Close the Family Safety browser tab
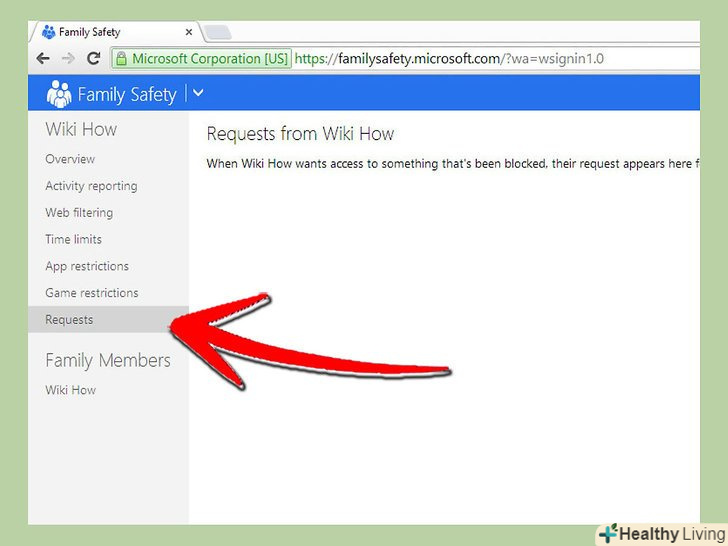Image resolution: width=728 pixels, height=546 pixels. point(188,32)
